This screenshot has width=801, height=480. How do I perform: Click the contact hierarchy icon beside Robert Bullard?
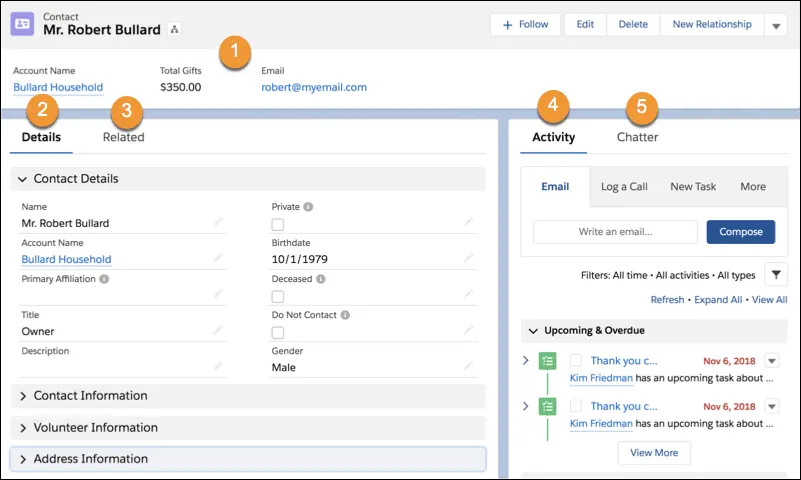[x=175, y=30]
